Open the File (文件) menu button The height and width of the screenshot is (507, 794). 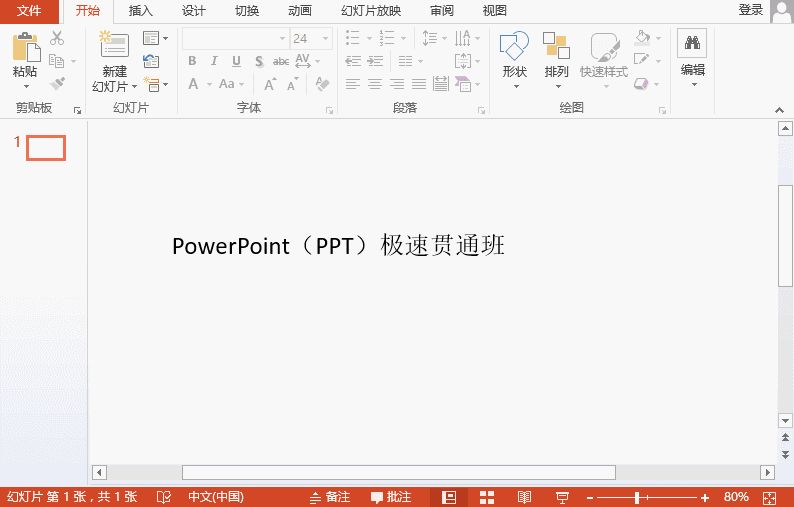tap(29, 11)
